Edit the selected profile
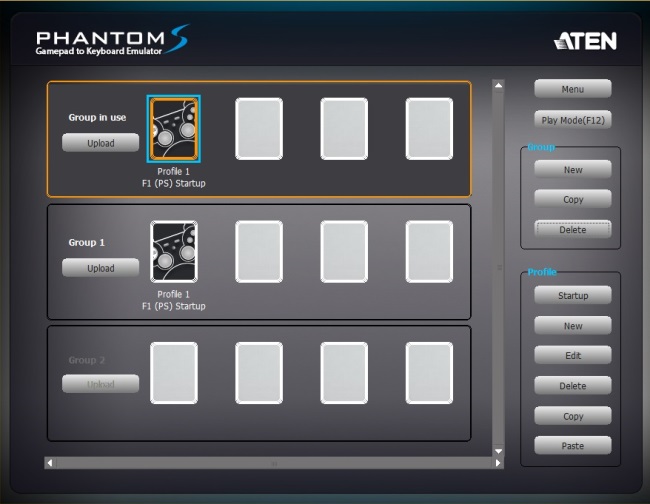This screenshot has width=650, height=504. [x=572, y=355]
